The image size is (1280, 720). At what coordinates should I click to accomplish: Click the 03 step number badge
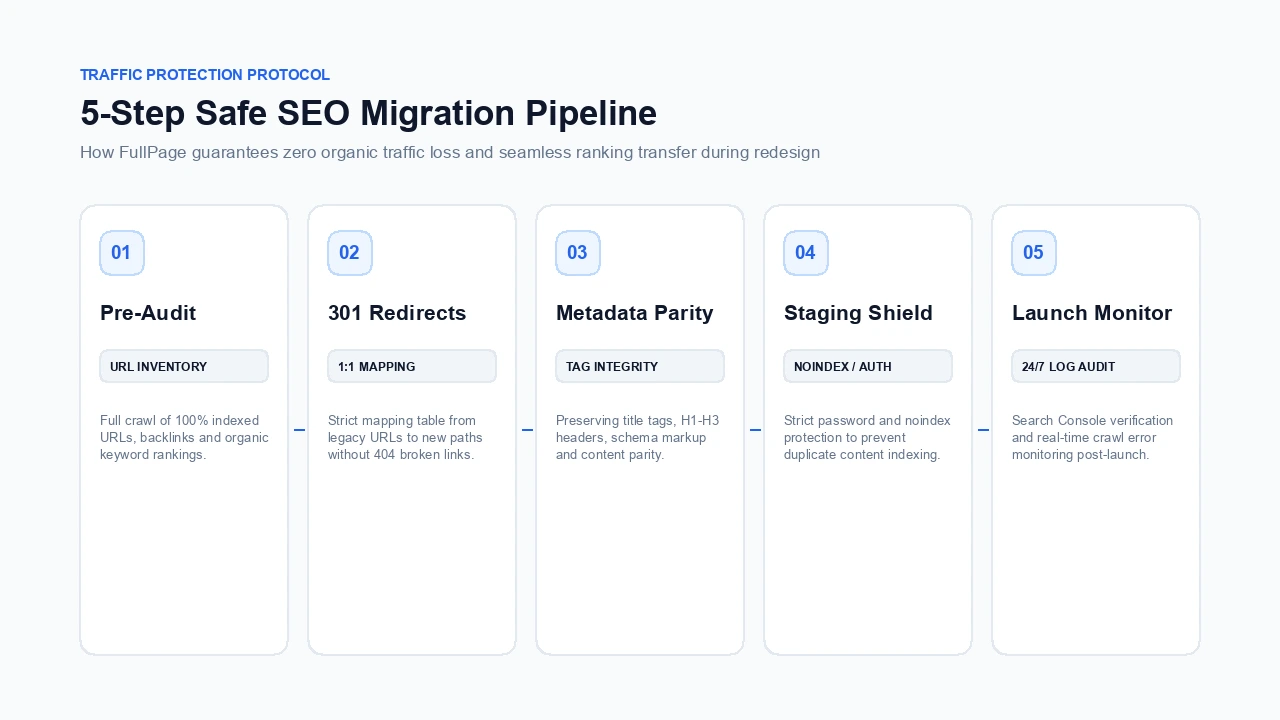(x=578, y=253)
